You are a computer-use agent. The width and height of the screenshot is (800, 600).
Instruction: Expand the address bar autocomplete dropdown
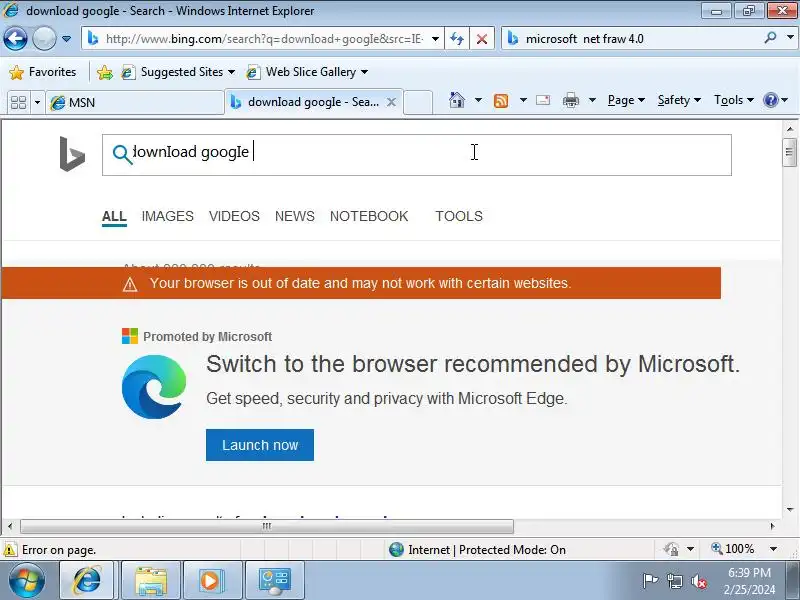coord(435,39)
